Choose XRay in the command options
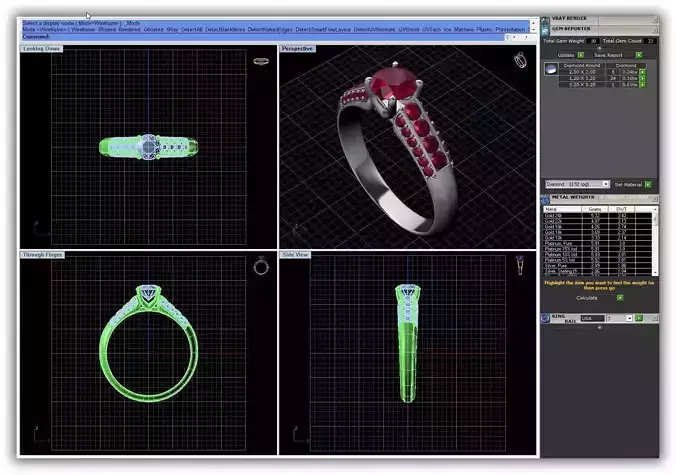The image size is (676, 475). 172,29
